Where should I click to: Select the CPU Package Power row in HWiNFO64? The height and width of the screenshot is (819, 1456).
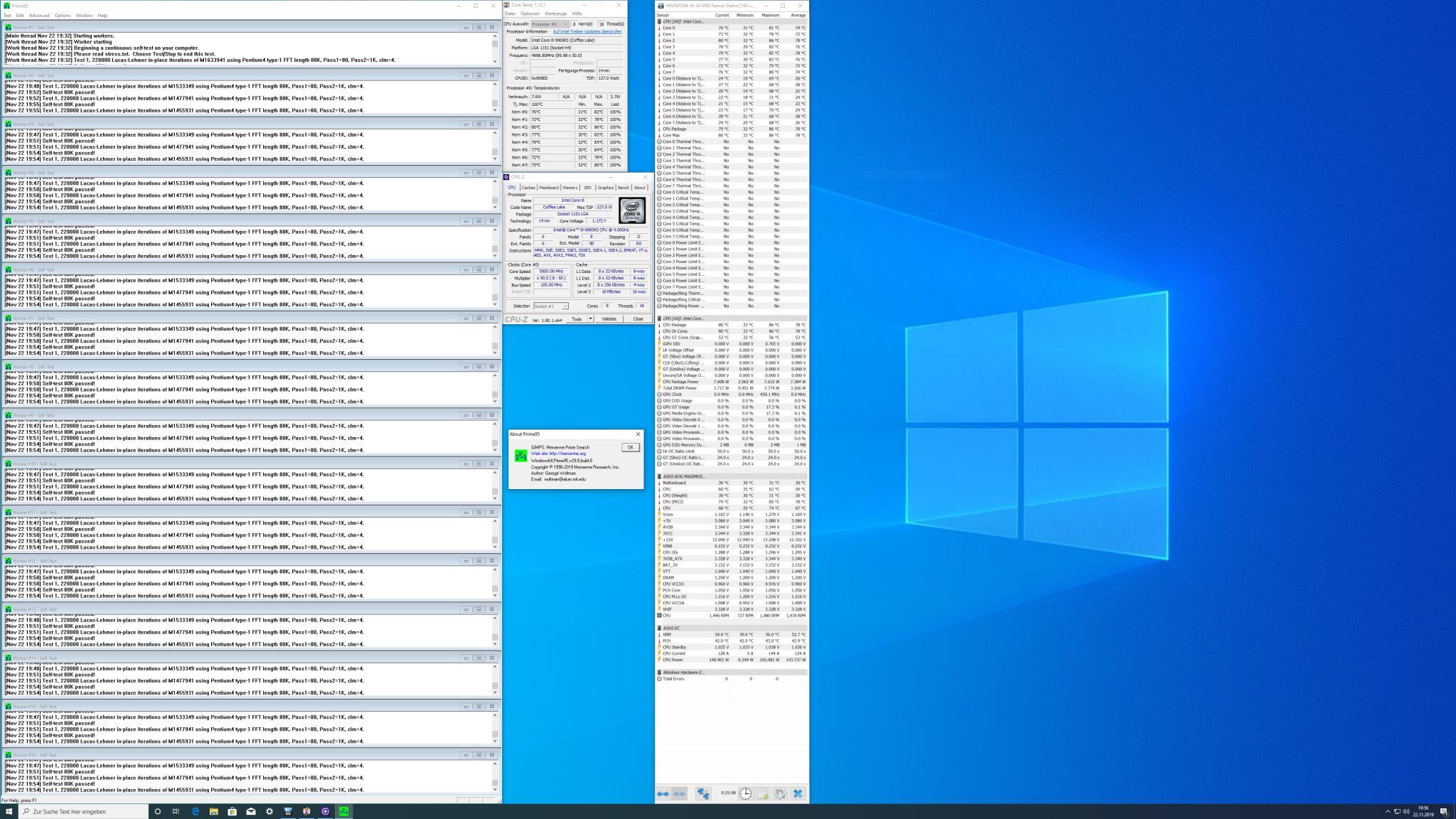coord(732,382)
